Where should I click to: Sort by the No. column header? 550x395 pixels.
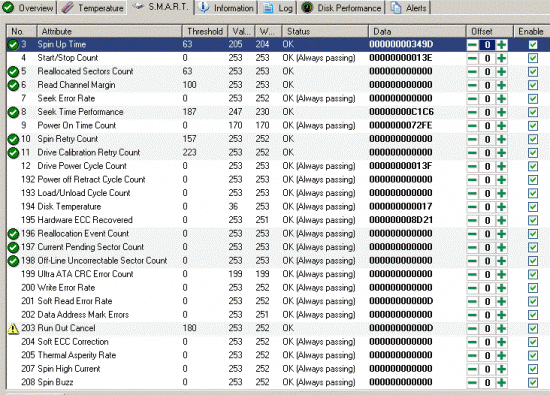pyautogui.click(x=21, y=32)
